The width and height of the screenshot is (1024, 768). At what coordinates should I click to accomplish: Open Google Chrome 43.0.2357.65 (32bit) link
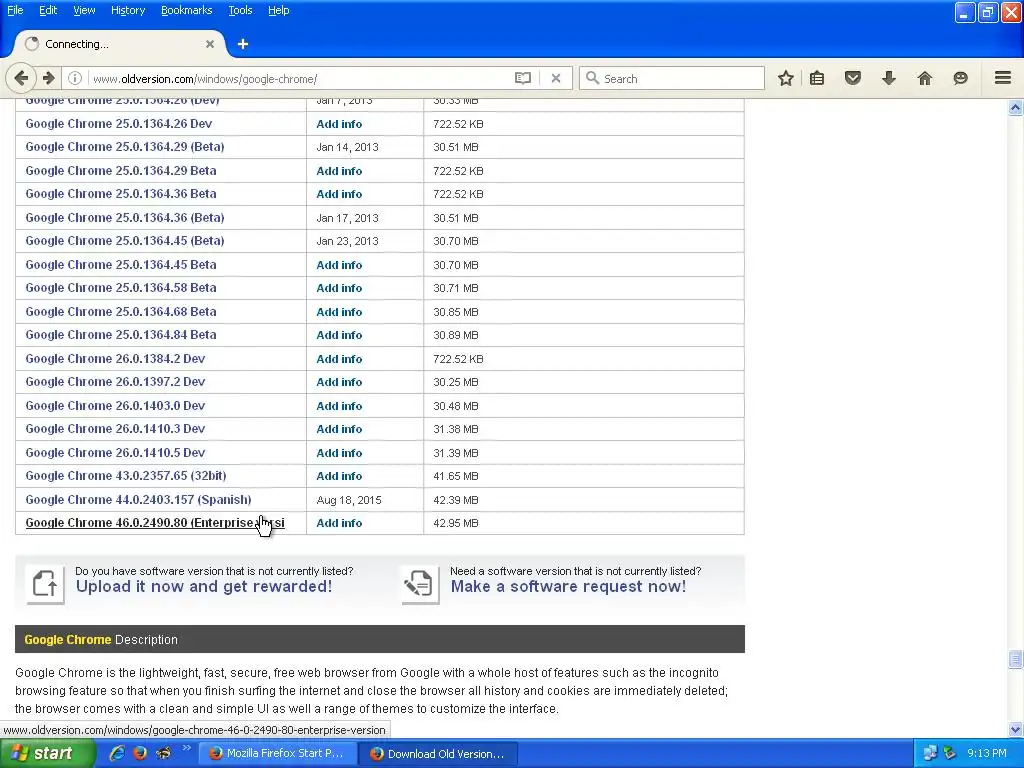tap(126, 476)
